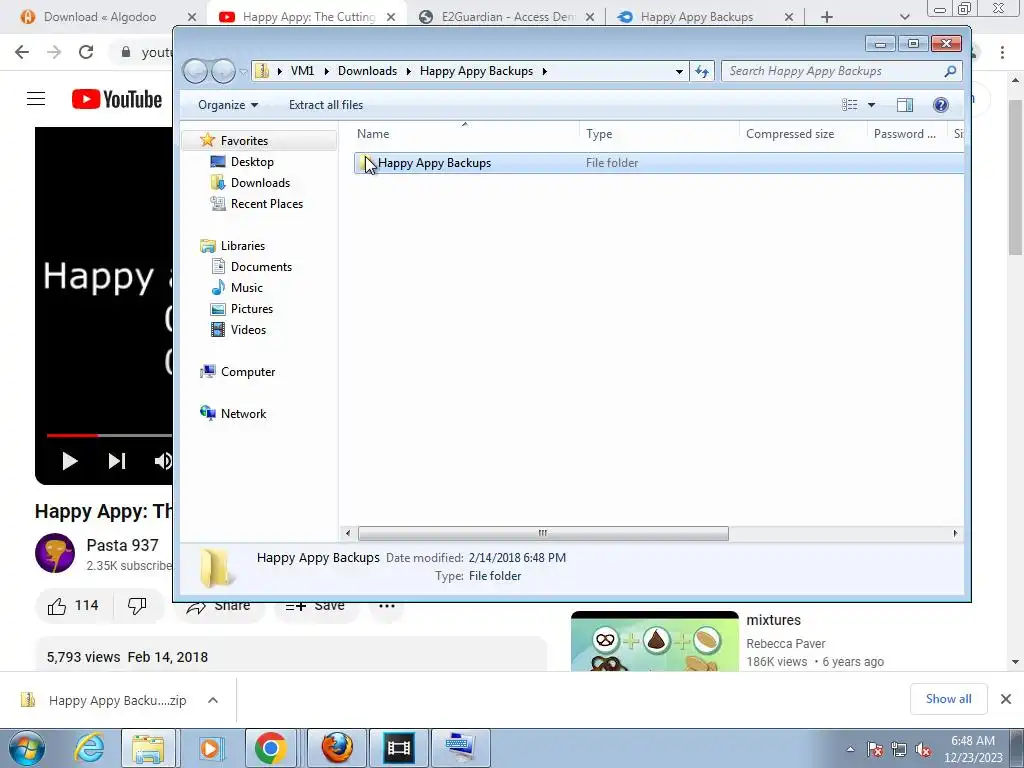1024x768 pixels.
Task: Open Downloads in Favorites
Action: tap(260, 183)
